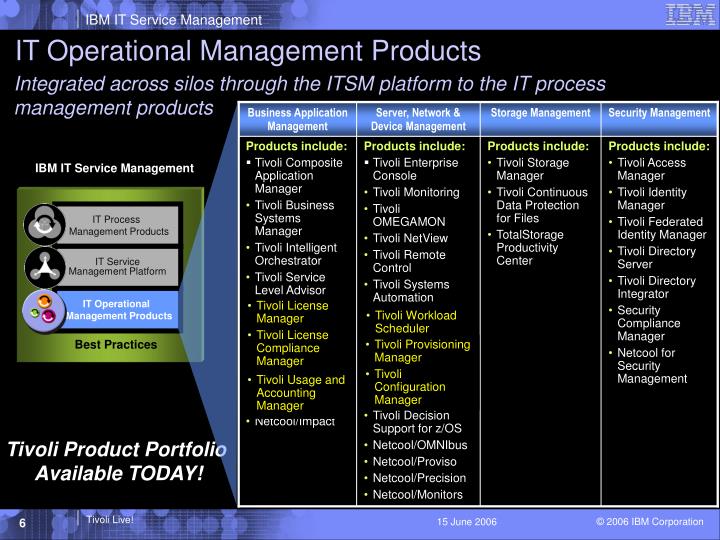Image resolution: width=720 pixels, height=540 pixels.
Task: Click Security Compliance Manager
Action: (x=648, y=323)
